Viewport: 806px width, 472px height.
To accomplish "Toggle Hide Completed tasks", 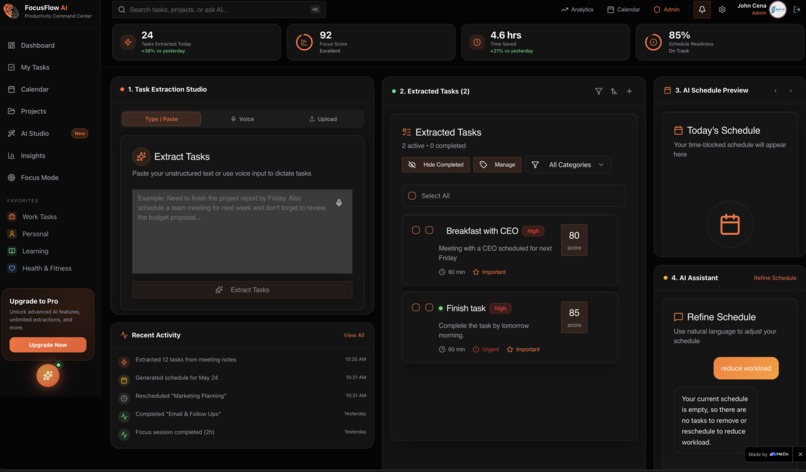I will coord(435,165).
